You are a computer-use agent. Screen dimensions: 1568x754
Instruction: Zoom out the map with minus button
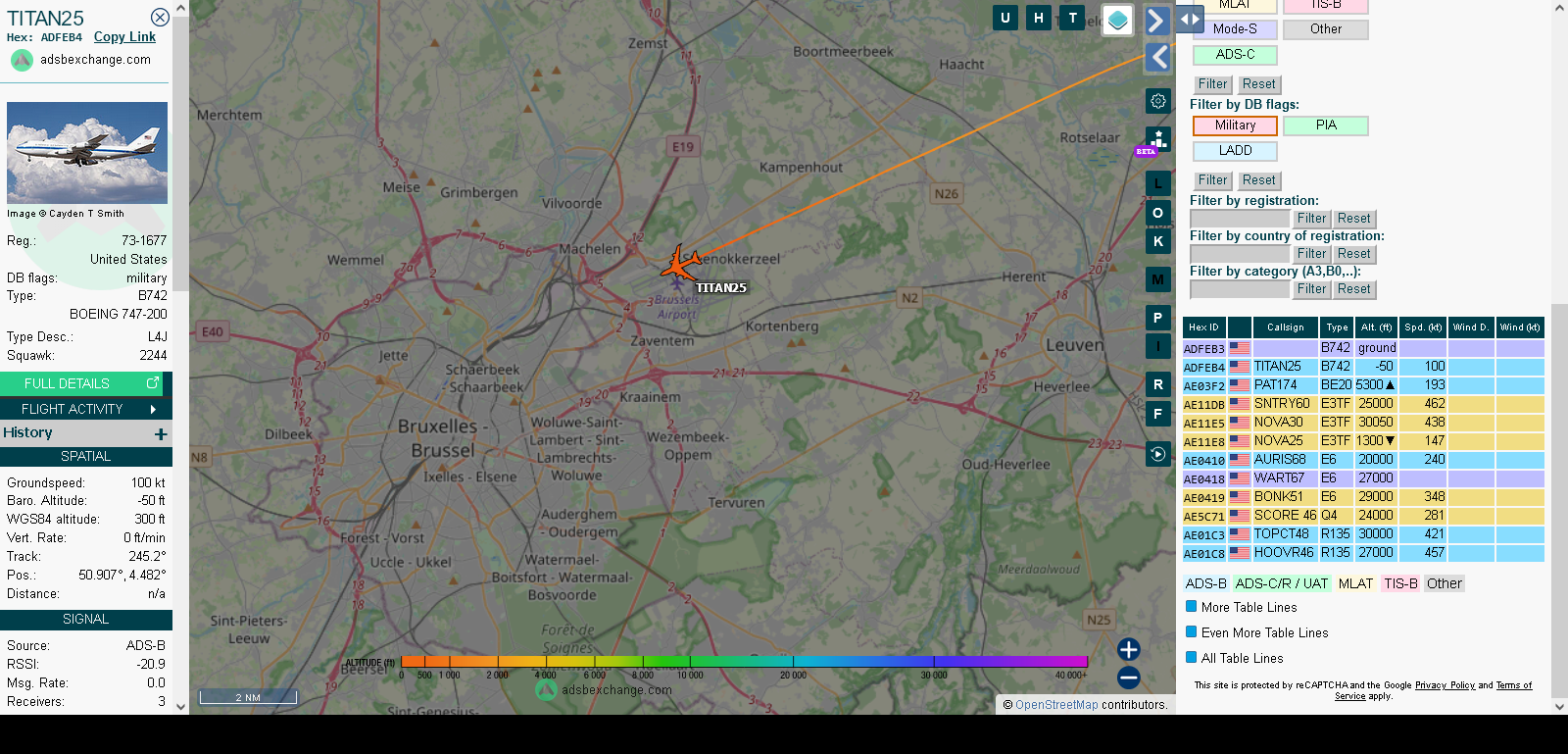(x=1129, y=678)
